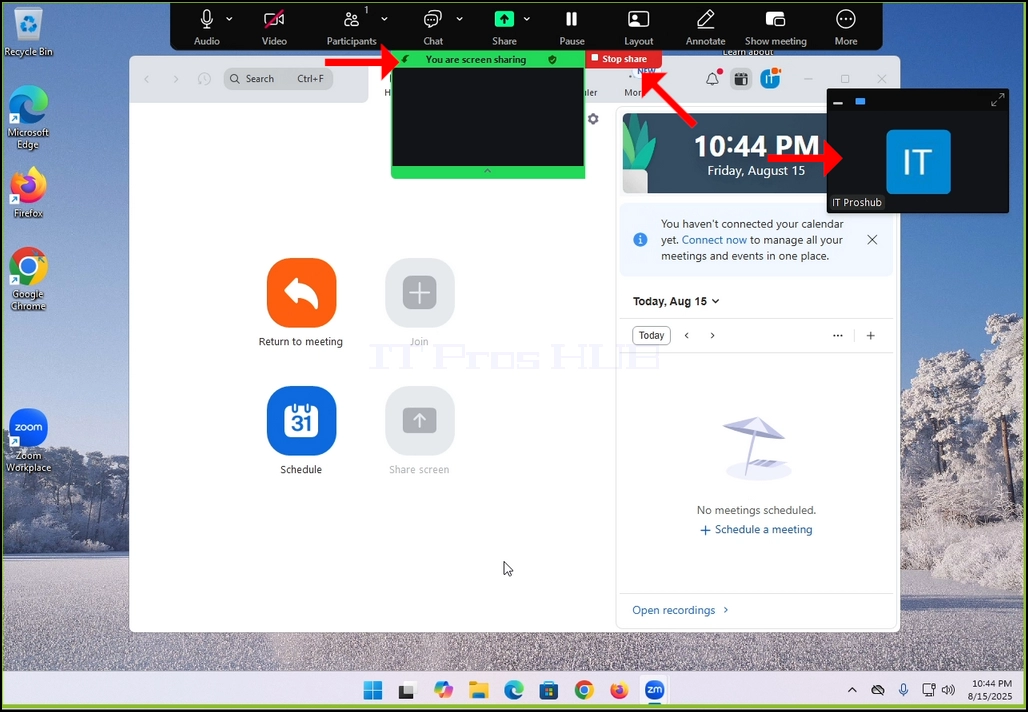Click the Today button in calendar
Viewport: 1028px width, 712px height.
click(x=651, y=335)
